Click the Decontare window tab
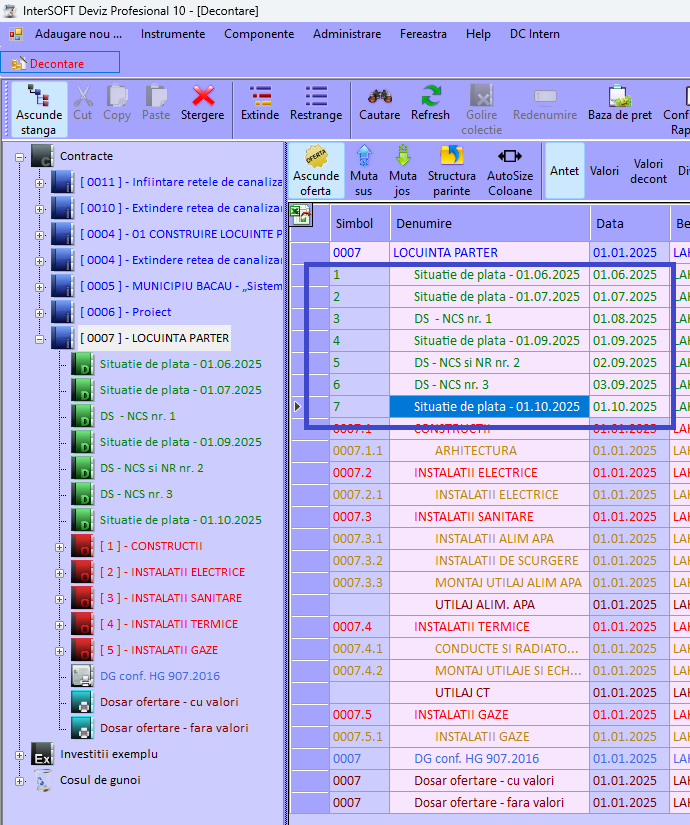This screenshot has width=690, height=825. tap(58, 63)
